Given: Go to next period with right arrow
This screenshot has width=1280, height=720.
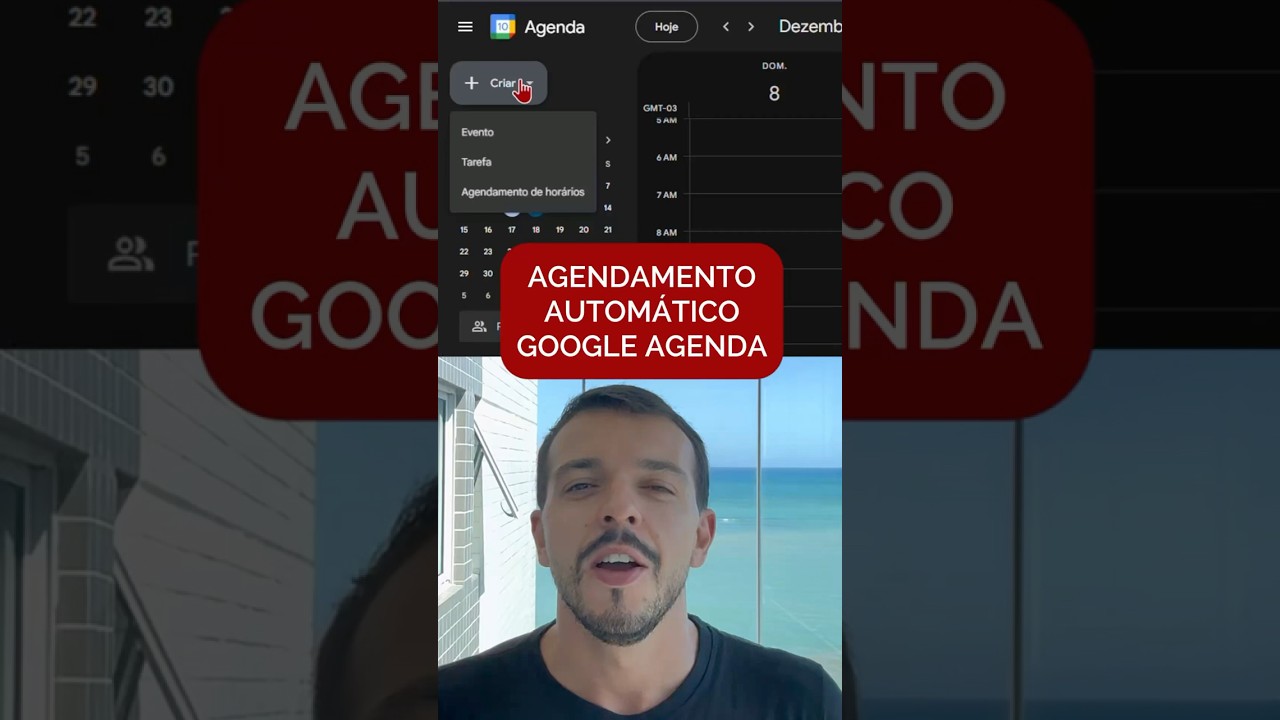Looking at the screenshot, I should pos(751,27).
